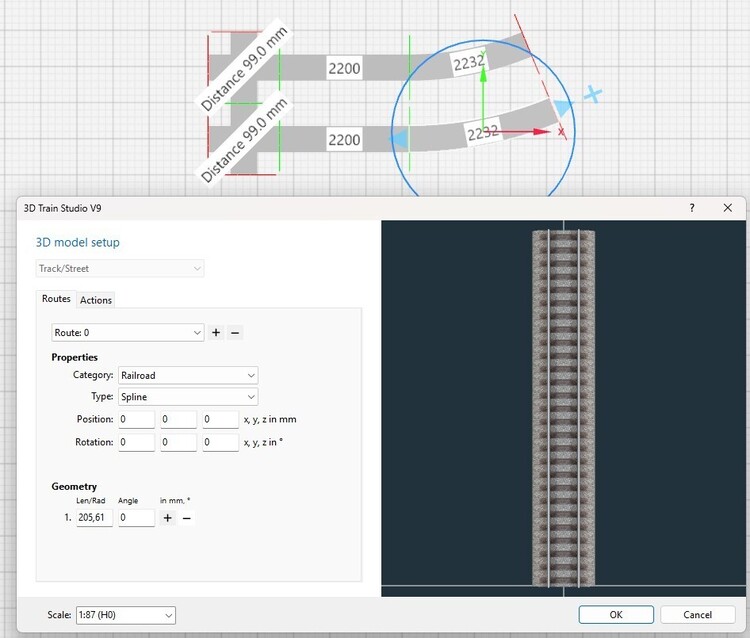Remove route with minus button
This screenshot has height=638, width=750.
(x=235, y=332)
